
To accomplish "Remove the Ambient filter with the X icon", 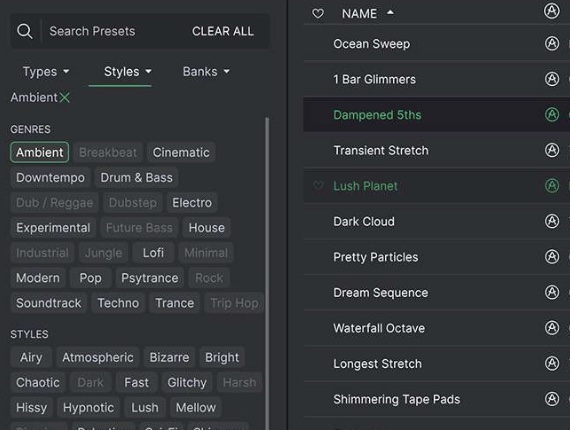I will click(x=65, y=97).
